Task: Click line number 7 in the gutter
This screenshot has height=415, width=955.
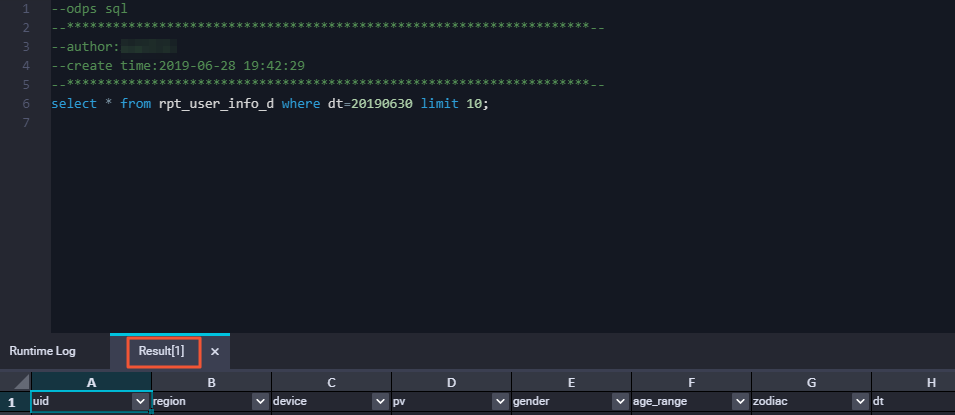Action: [26, 122]
